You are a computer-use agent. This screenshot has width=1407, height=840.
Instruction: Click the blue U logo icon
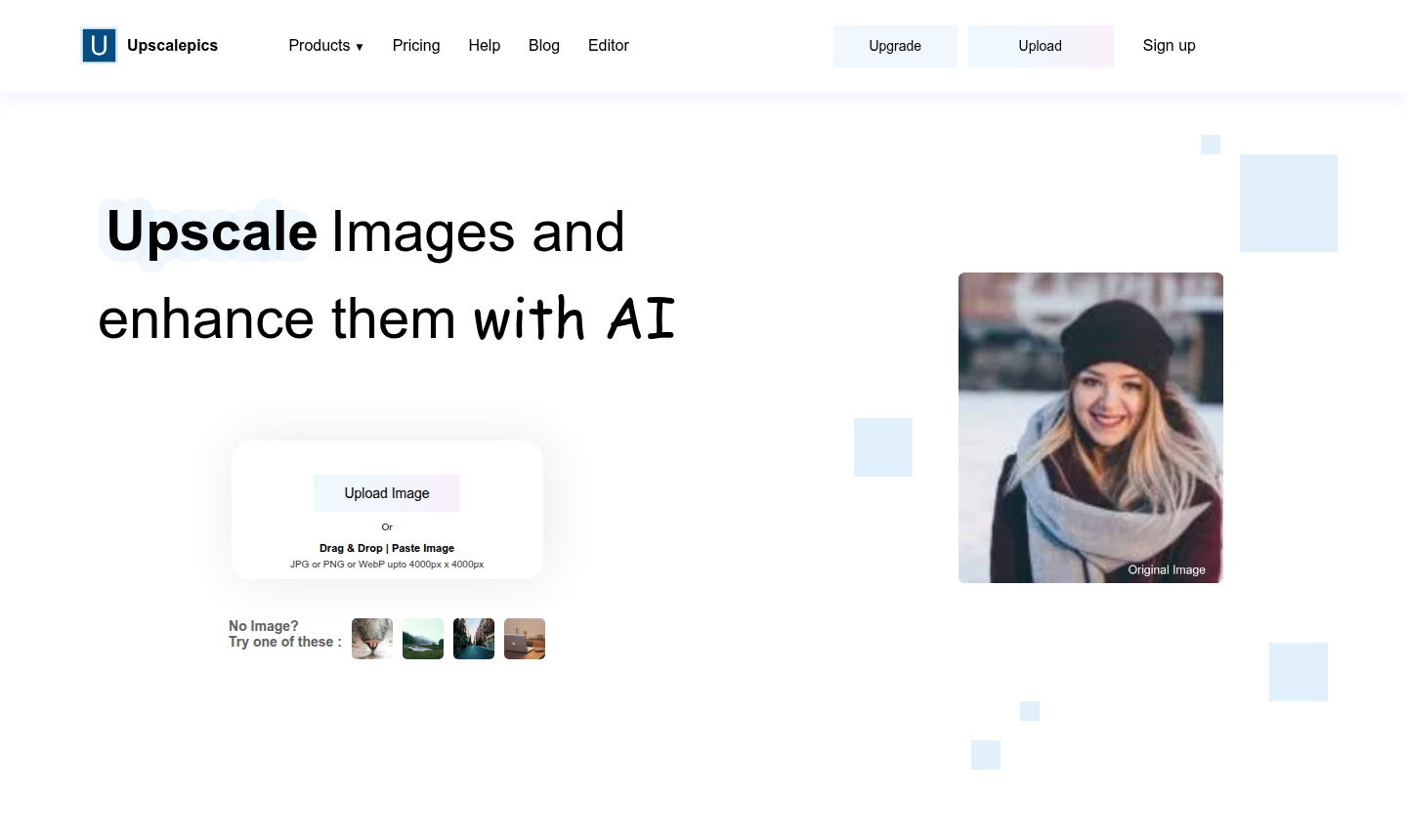(99, 46)
